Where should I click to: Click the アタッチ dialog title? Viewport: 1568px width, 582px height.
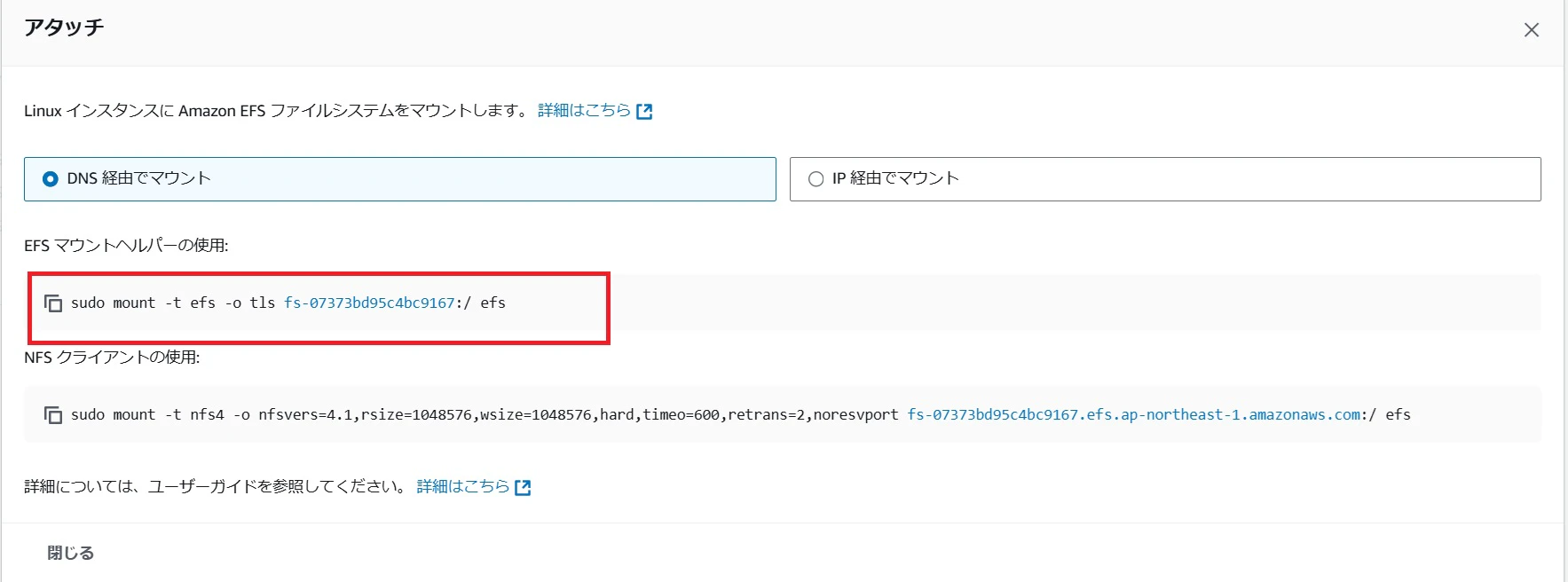click(64, 28)
